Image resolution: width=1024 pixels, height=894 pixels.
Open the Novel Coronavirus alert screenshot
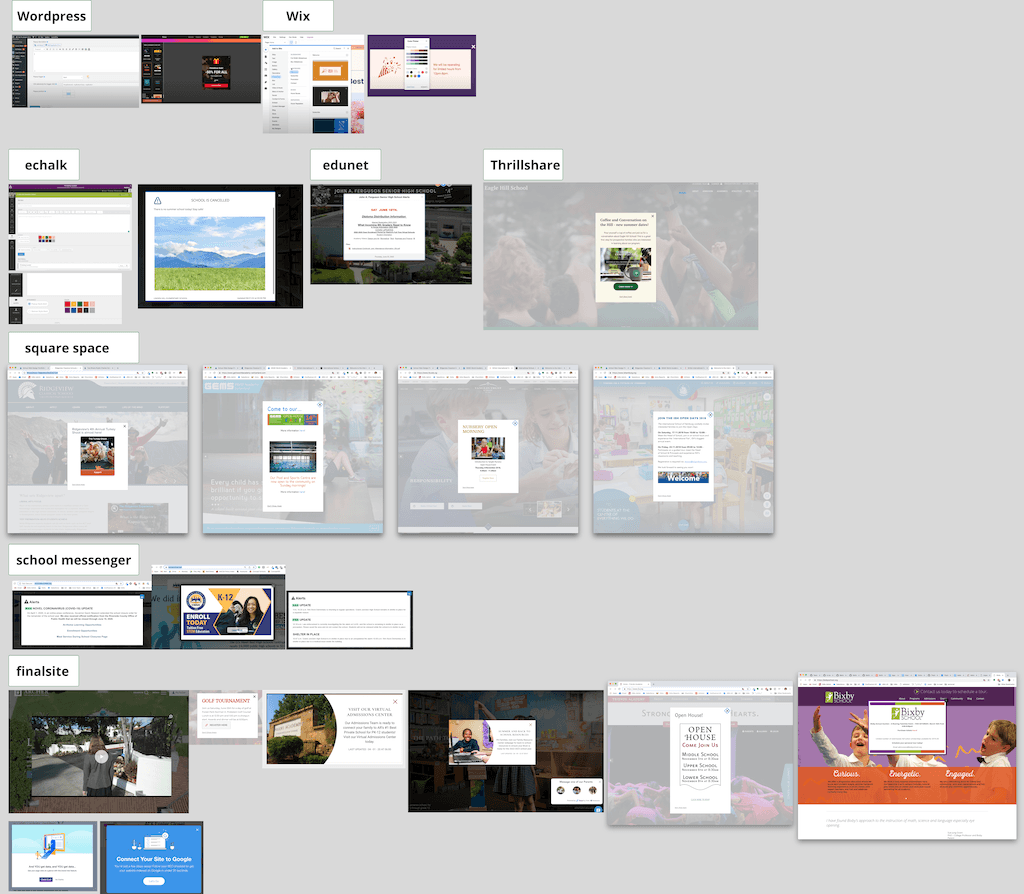tap(82, 614)
